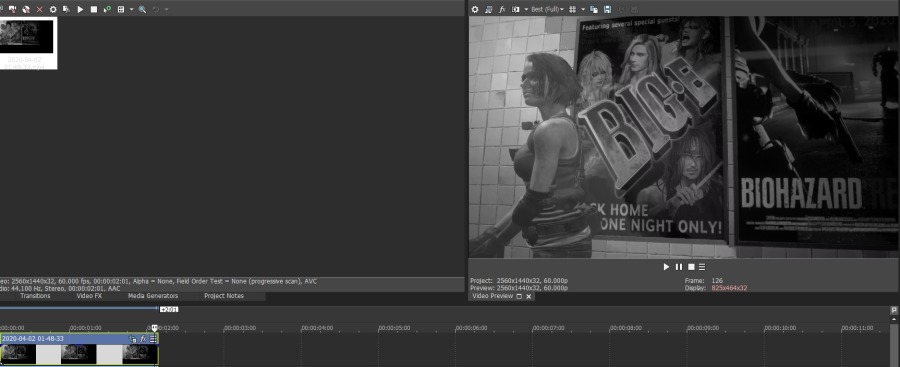Click the Views icon in the Project Media toolbar

121,9
